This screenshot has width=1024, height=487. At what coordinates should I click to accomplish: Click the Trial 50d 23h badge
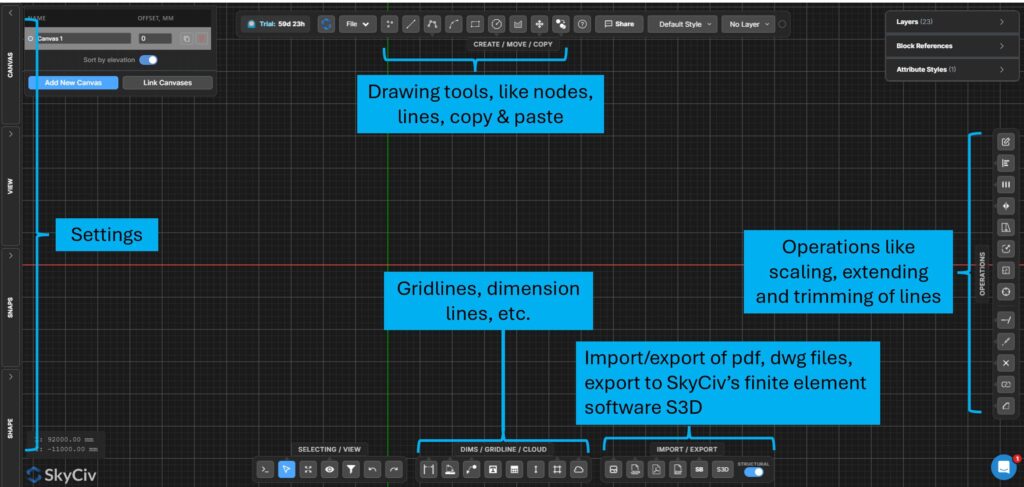276,24
